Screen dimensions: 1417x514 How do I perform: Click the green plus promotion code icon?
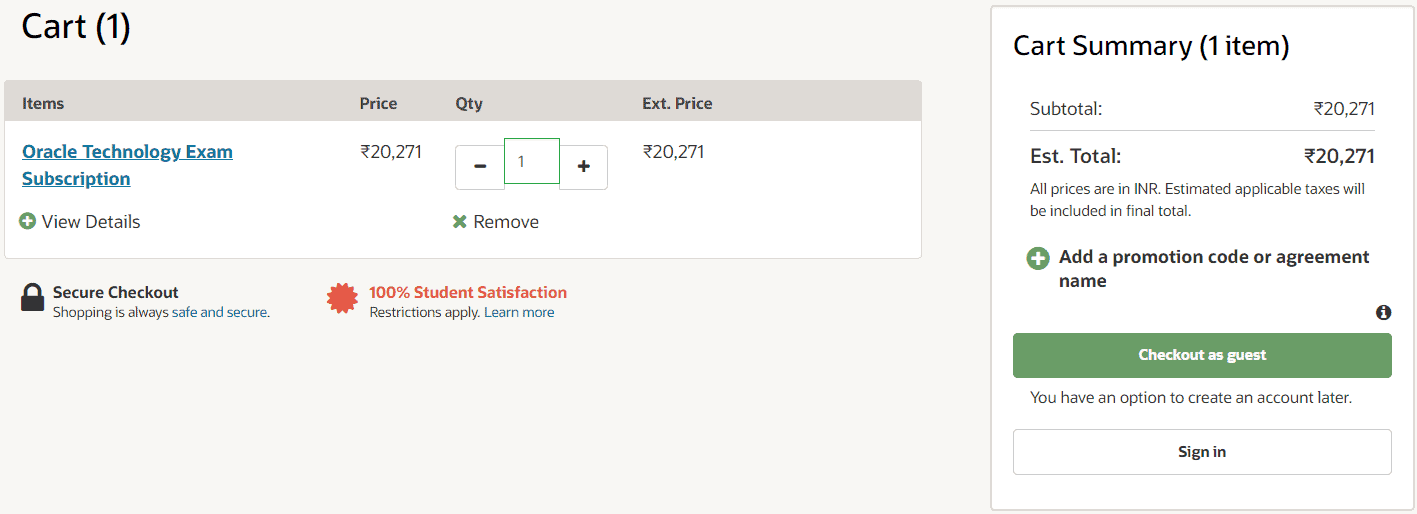(1039, 258)
